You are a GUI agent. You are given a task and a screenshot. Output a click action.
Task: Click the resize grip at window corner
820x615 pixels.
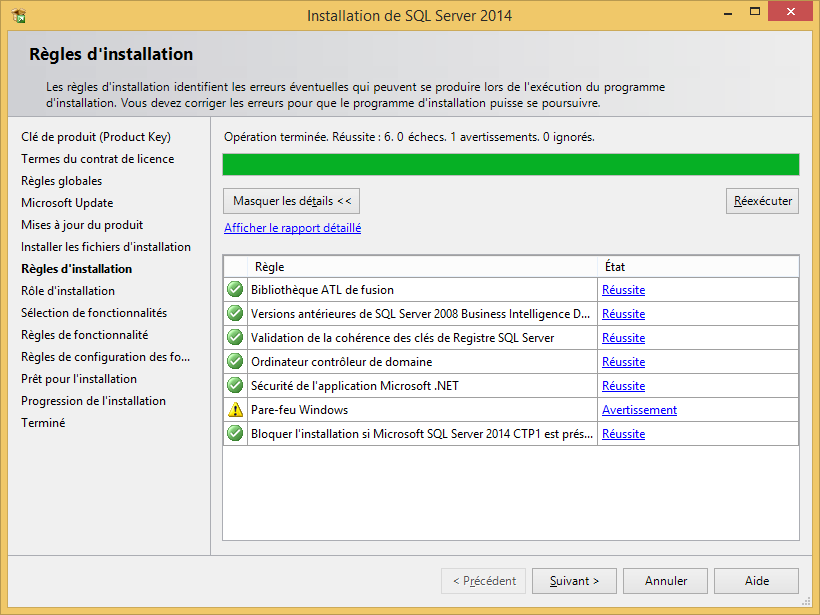[x=806, y=602]
